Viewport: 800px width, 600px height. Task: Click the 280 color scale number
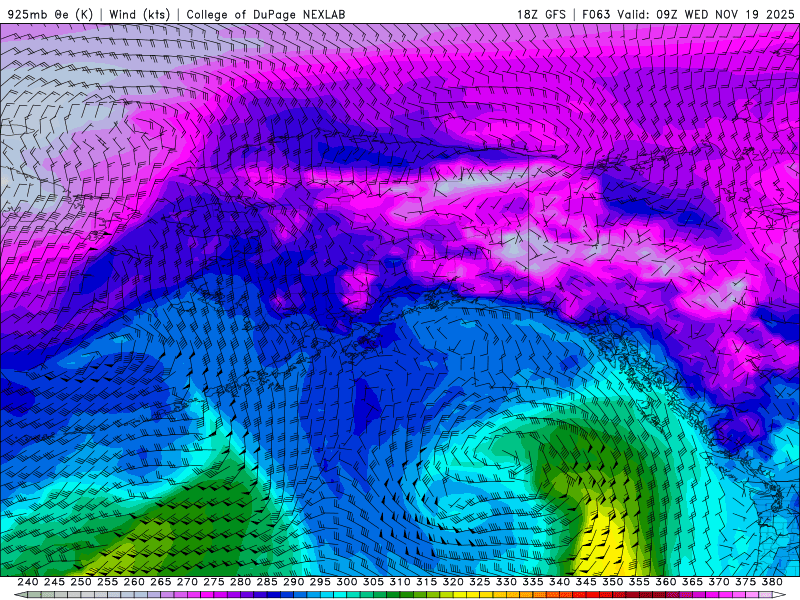(240, 582)
